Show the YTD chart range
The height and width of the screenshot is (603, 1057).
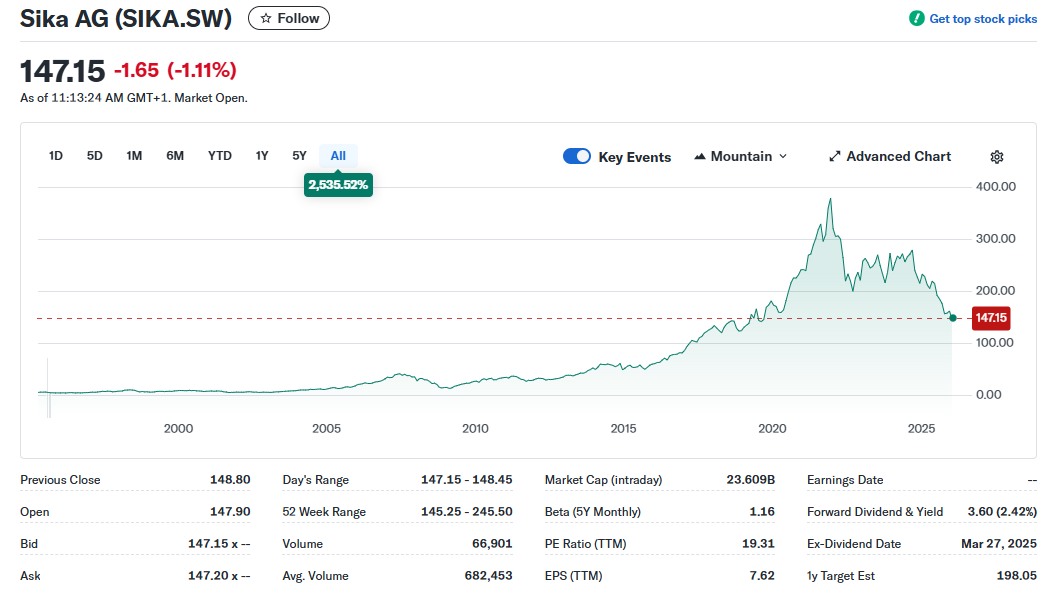pyautogui.click(x=220, y=156)
